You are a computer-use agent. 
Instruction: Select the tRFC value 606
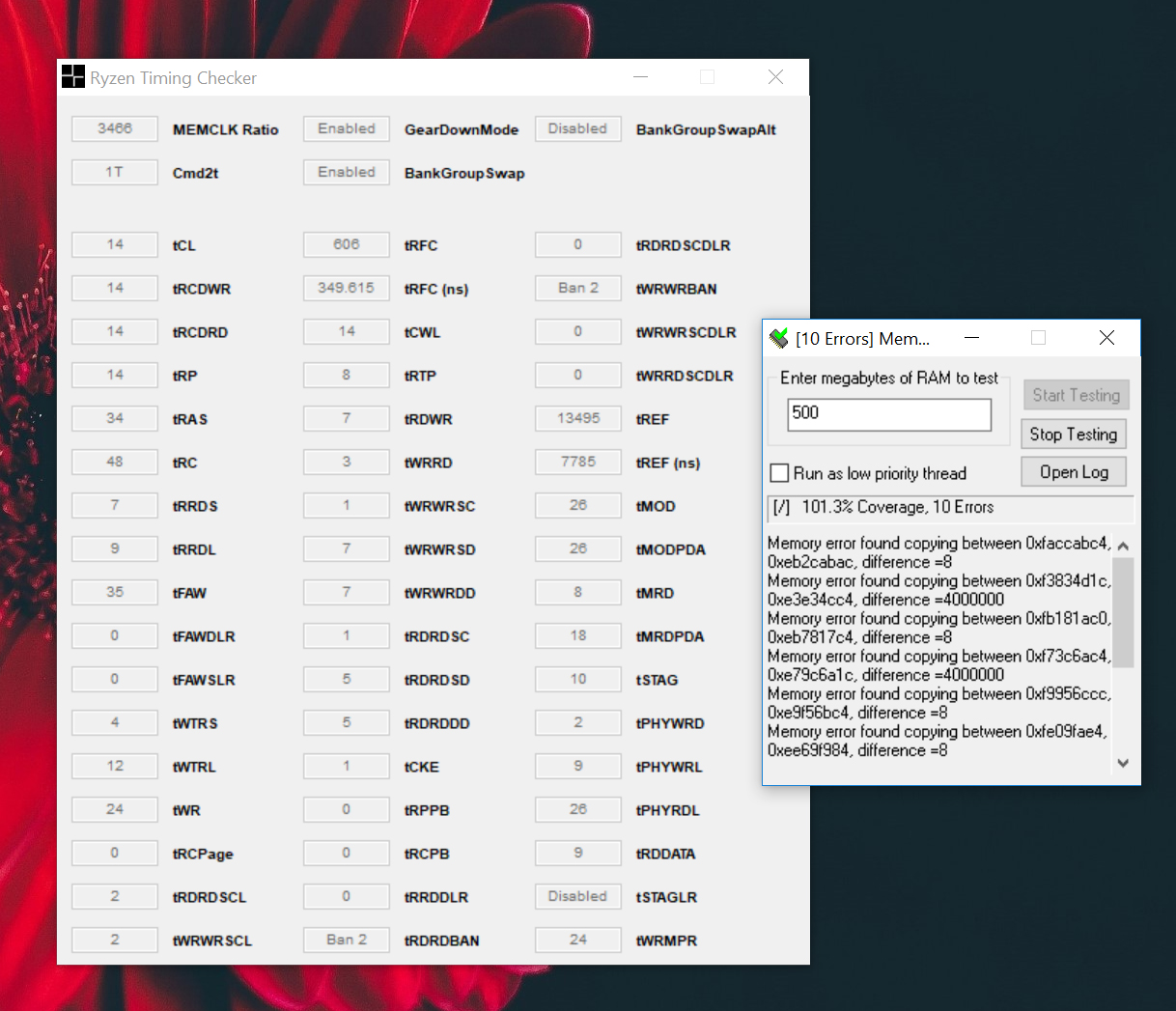347,244
